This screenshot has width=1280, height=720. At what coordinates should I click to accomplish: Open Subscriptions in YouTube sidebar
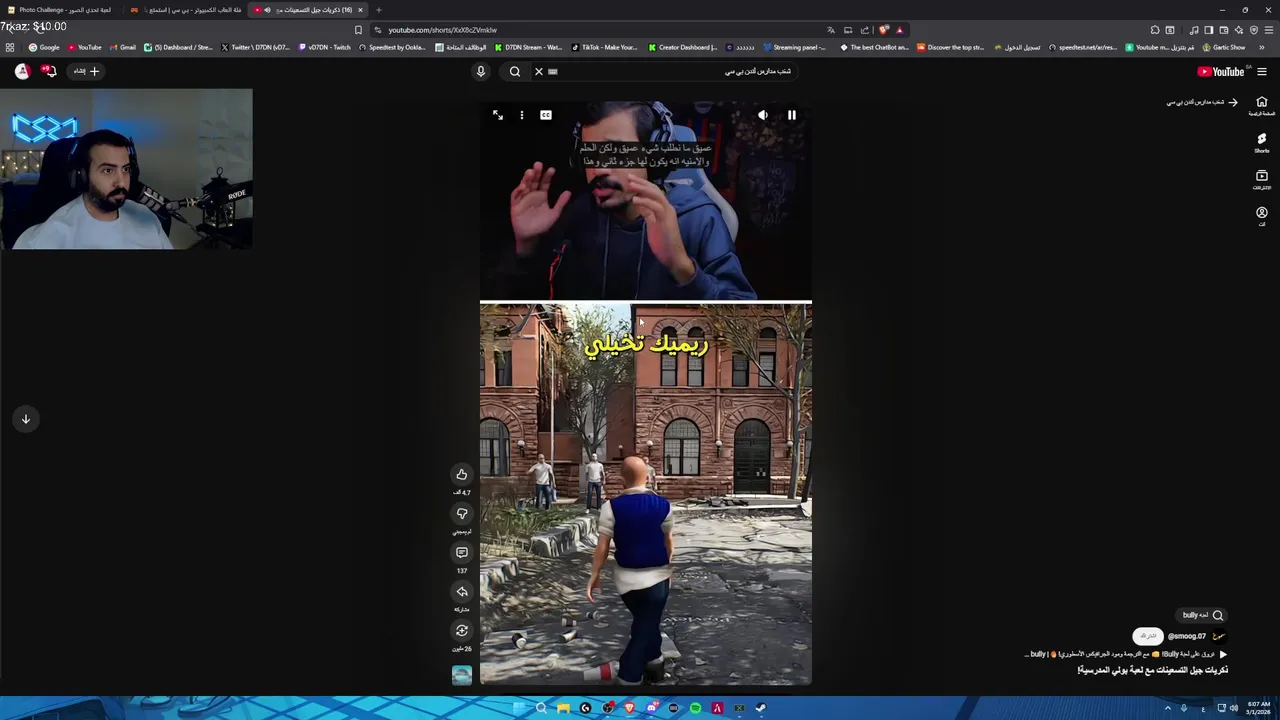pyautogui.click(x=1262, y=180)
